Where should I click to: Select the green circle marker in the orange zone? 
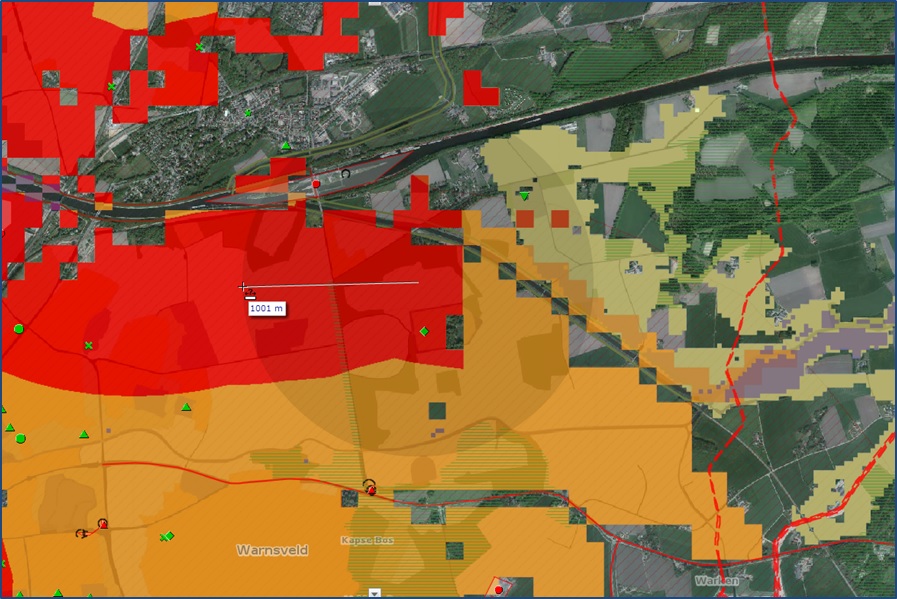pyautogui.click(x=21, y=439)
